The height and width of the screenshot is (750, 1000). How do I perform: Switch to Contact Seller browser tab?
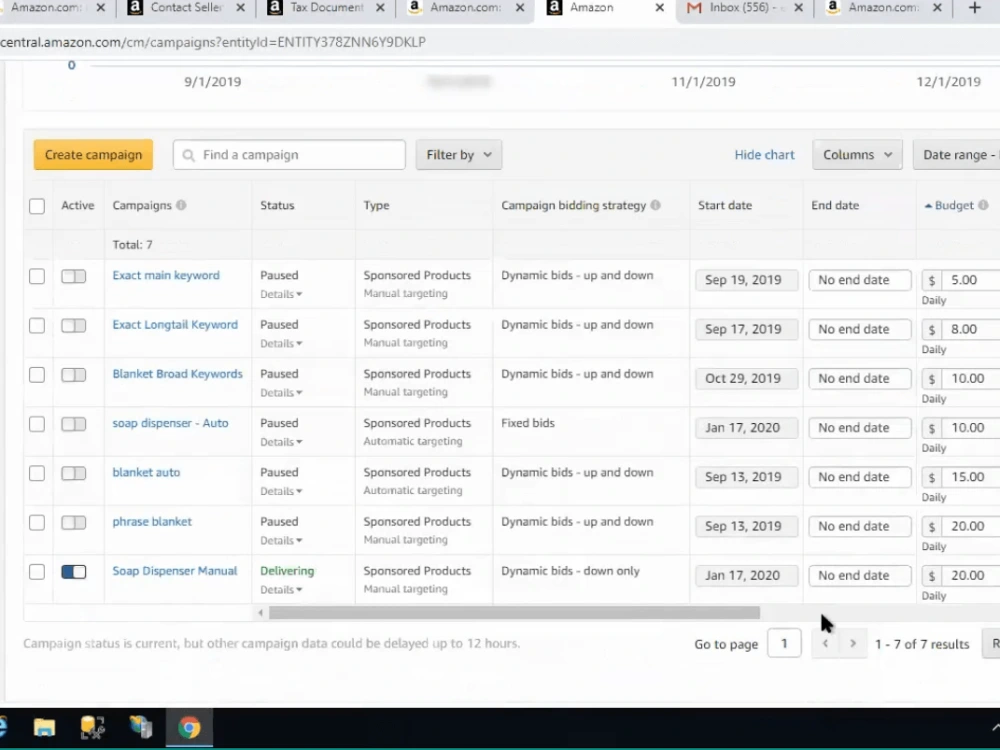pos(185,8)
